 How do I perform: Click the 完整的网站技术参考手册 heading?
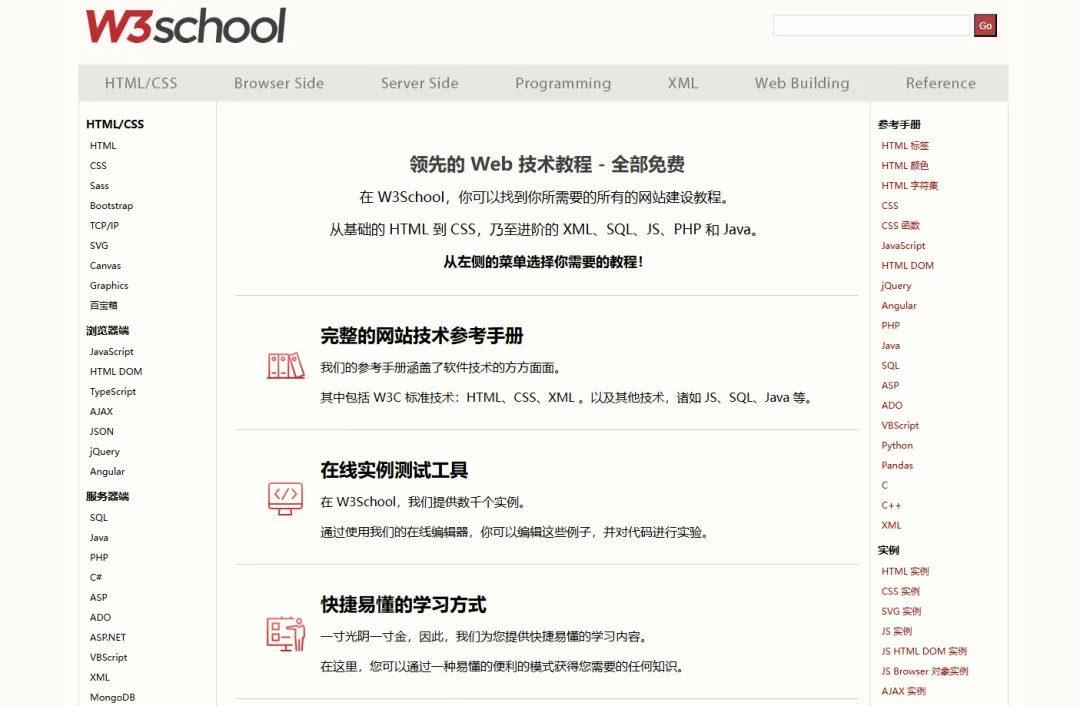coord(422,336)
